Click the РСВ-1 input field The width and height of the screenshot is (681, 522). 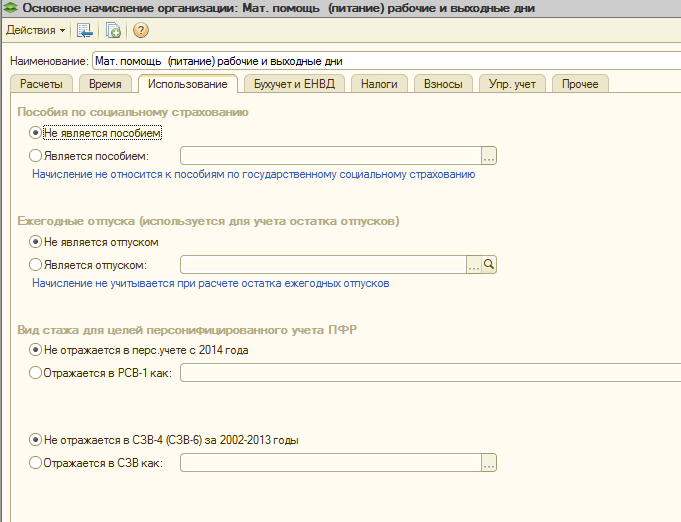[x=430, y=373]
